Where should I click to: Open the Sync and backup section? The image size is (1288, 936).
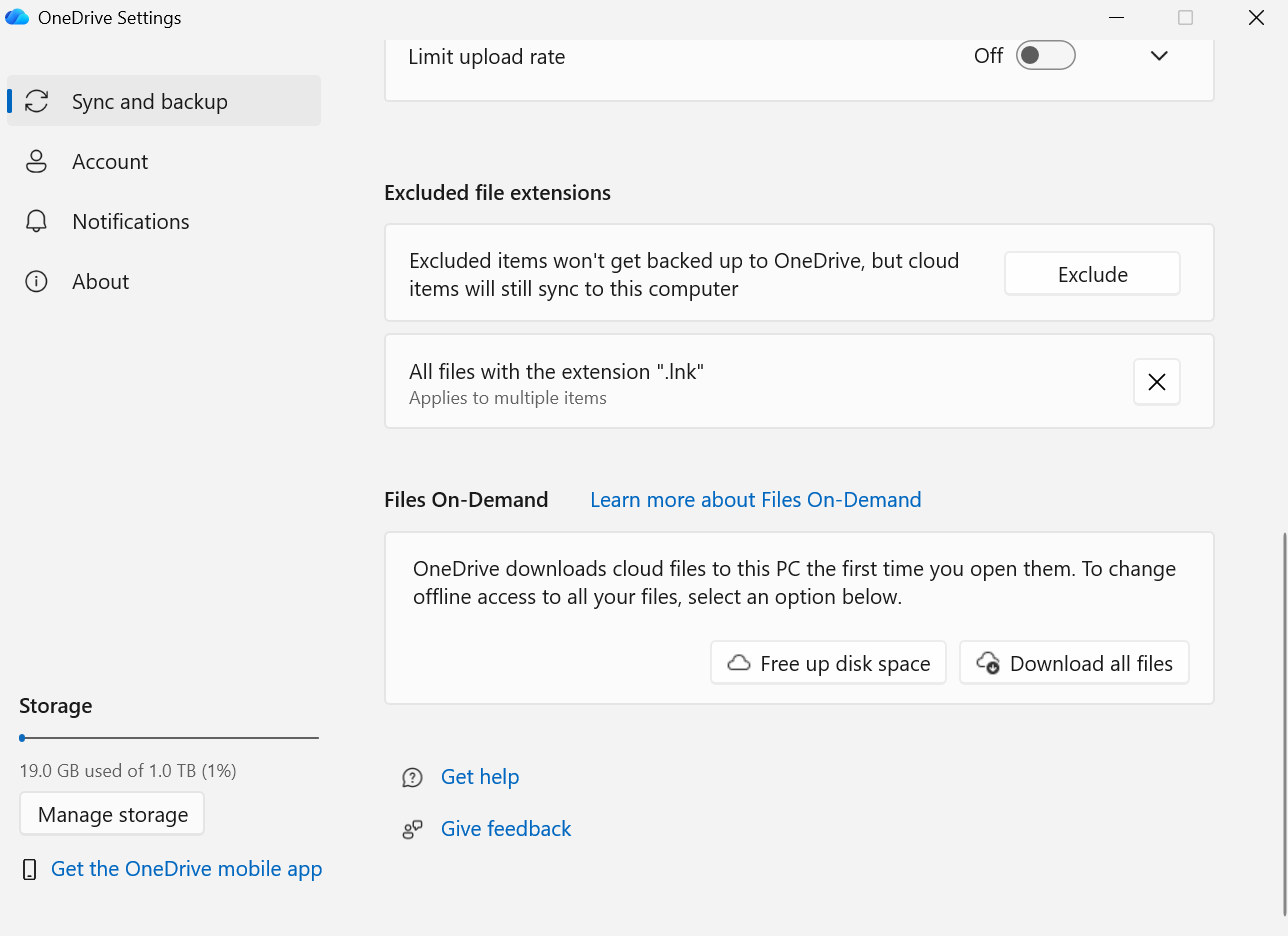point(164,101)
